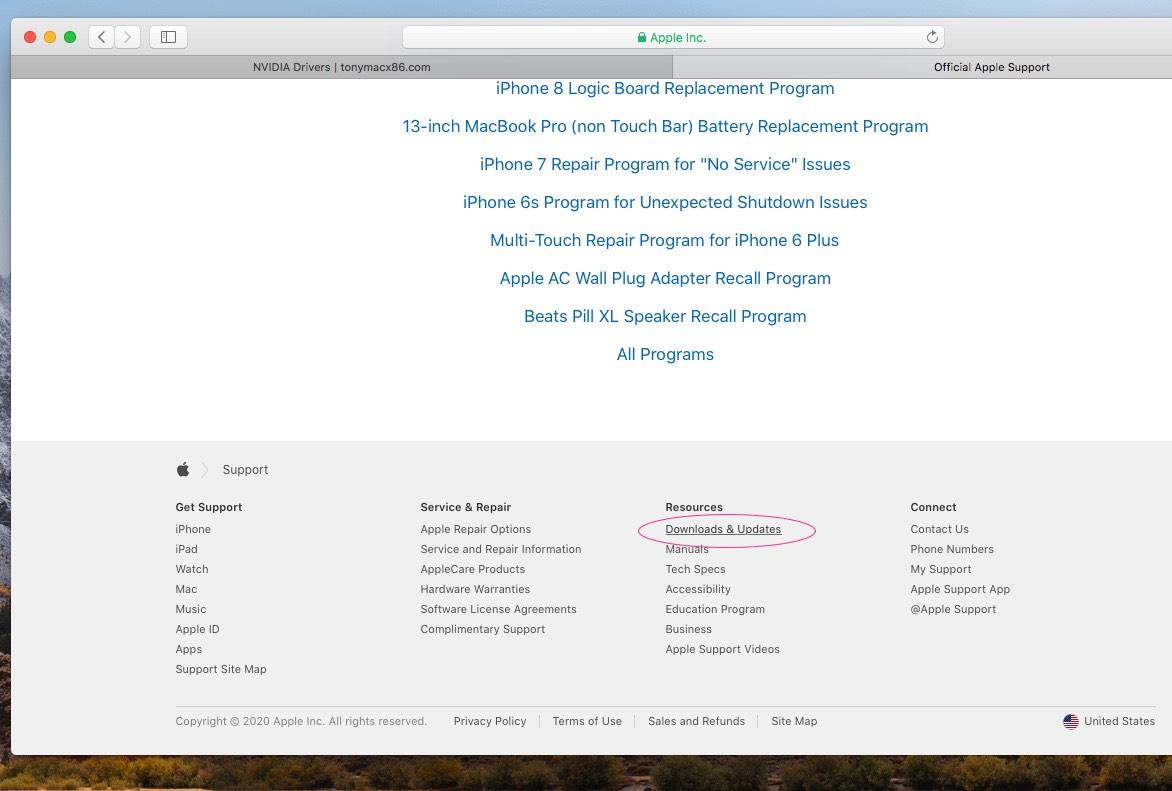Open Phone Numbers link
The width and height of the screenshot is (1172, 791).
tap(952, 550)
